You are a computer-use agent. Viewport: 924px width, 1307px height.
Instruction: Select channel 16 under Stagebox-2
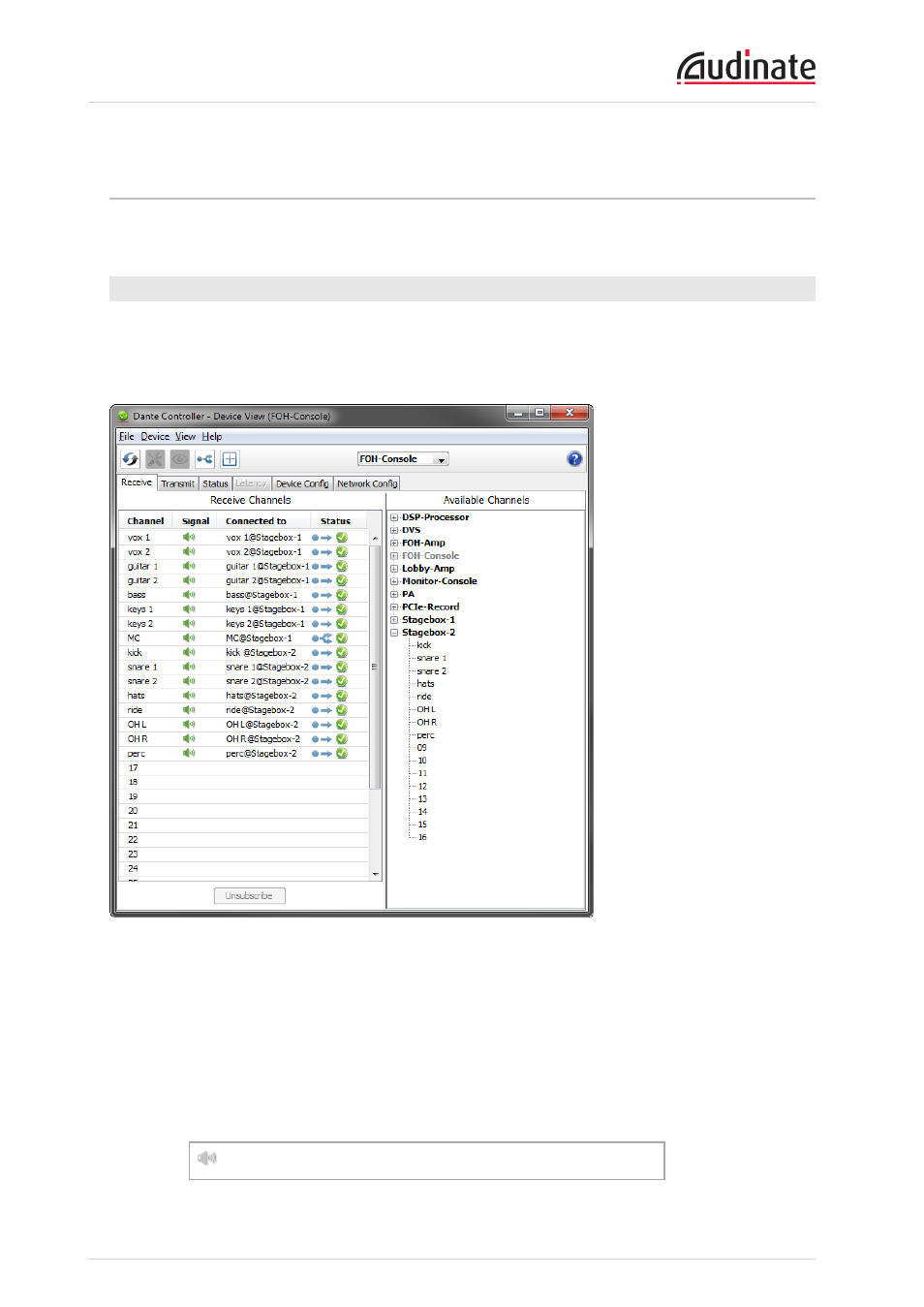point(422,837)
